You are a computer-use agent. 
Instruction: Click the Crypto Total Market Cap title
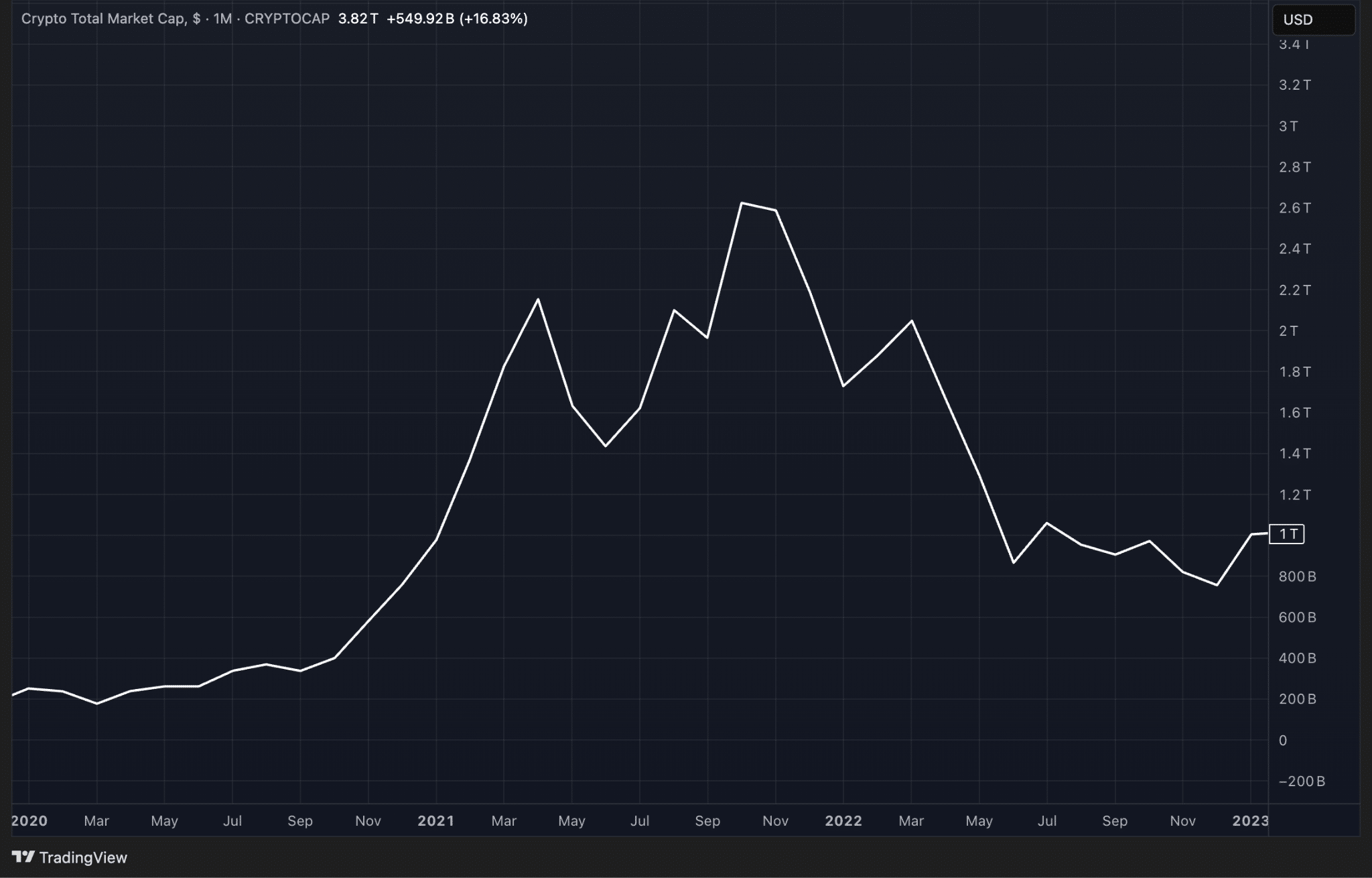click(104, 19)
